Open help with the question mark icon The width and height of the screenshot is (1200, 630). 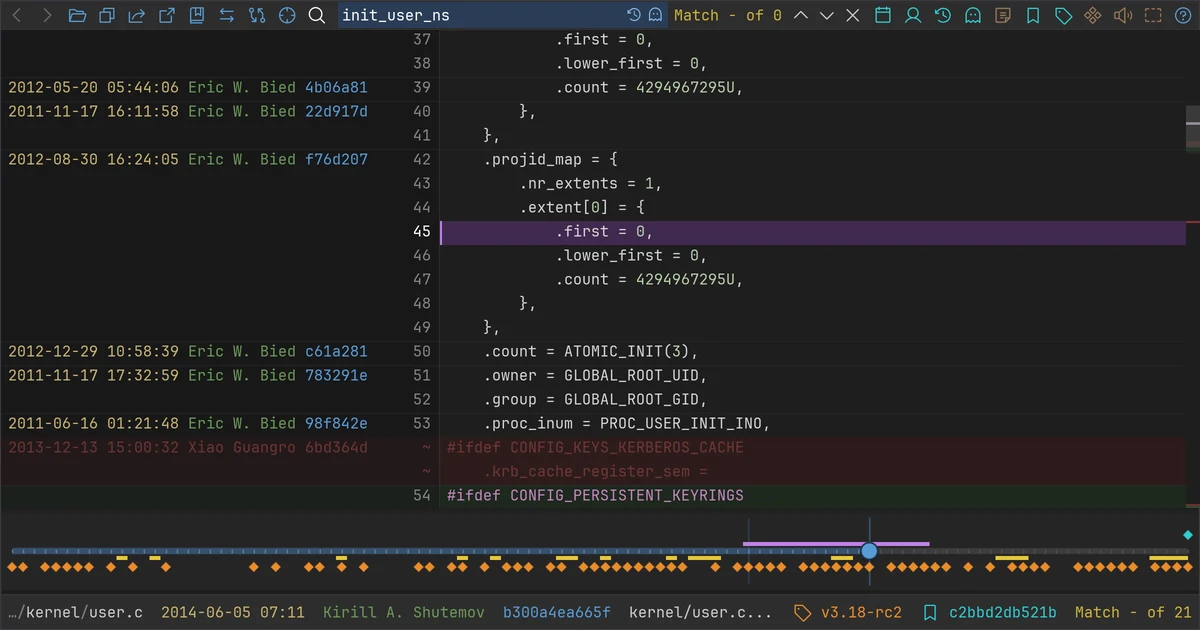point(1183,15)
